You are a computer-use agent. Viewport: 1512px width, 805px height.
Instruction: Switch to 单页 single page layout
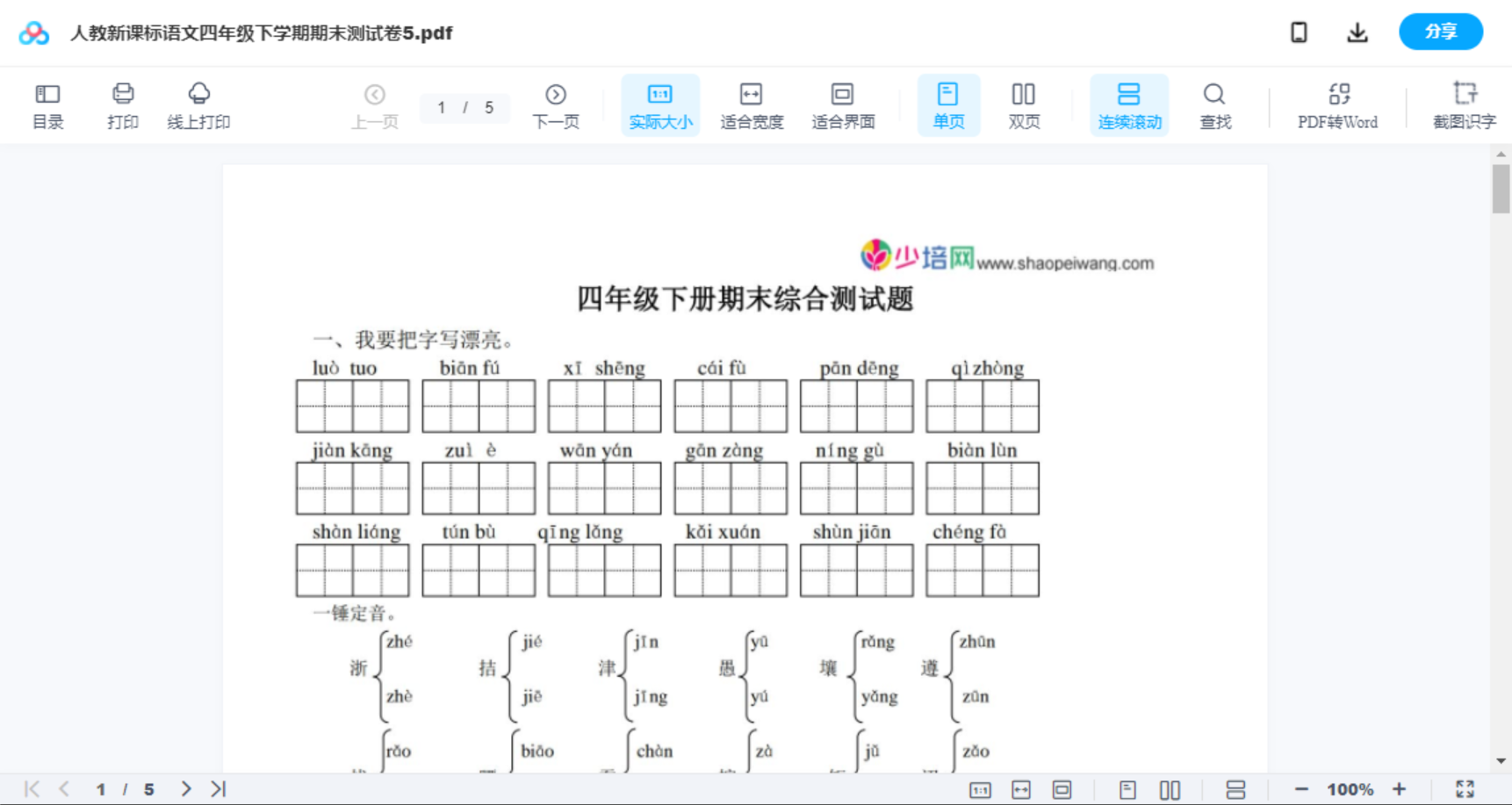(x=948, y=105)
